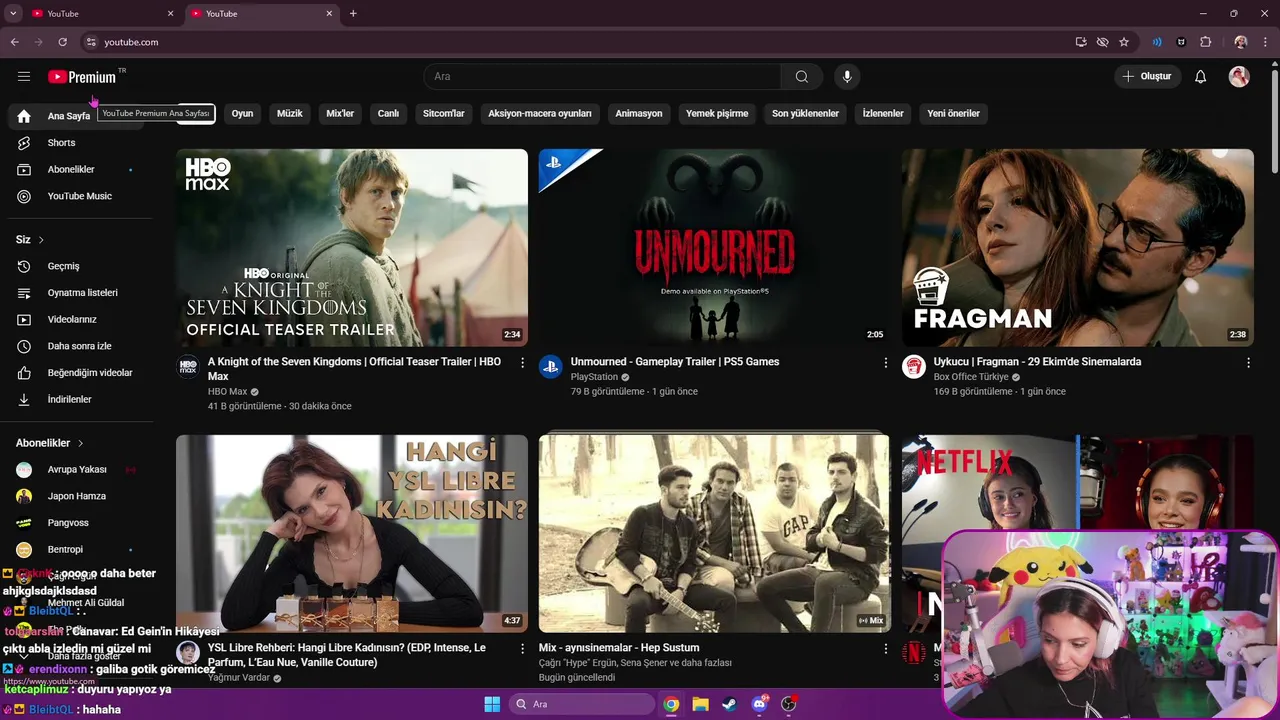Open Box Office Türkiye channel avatar

point(913,366)
